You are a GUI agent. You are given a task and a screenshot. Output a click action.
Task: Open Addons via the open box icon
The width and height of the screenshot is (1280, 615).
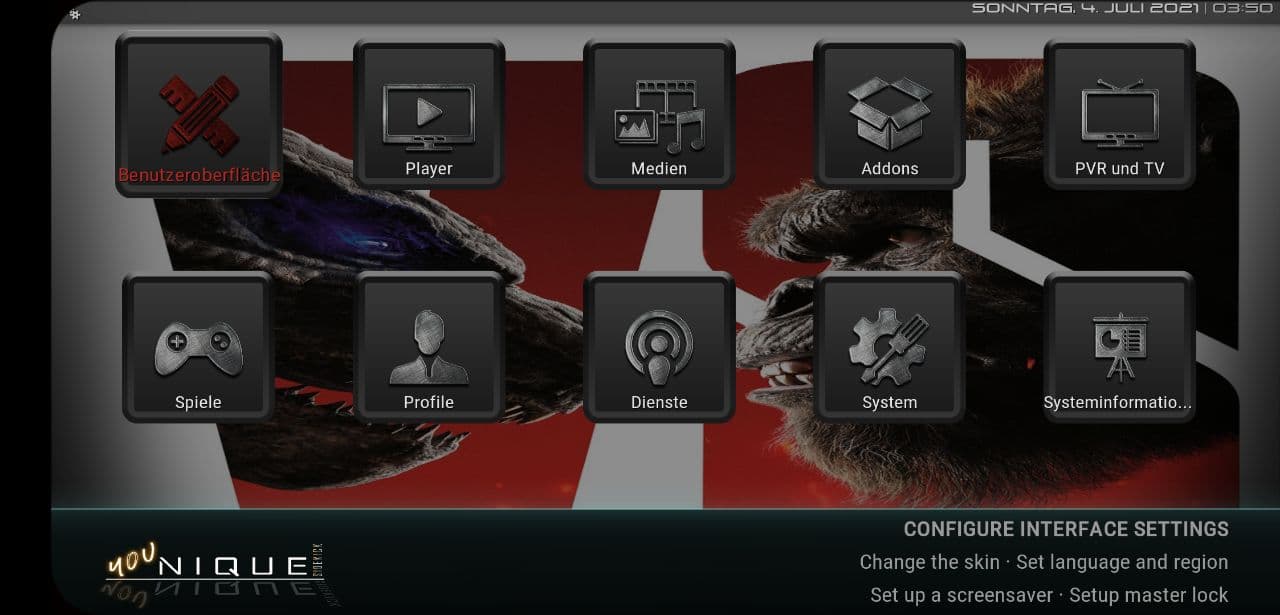pos(889,113)
